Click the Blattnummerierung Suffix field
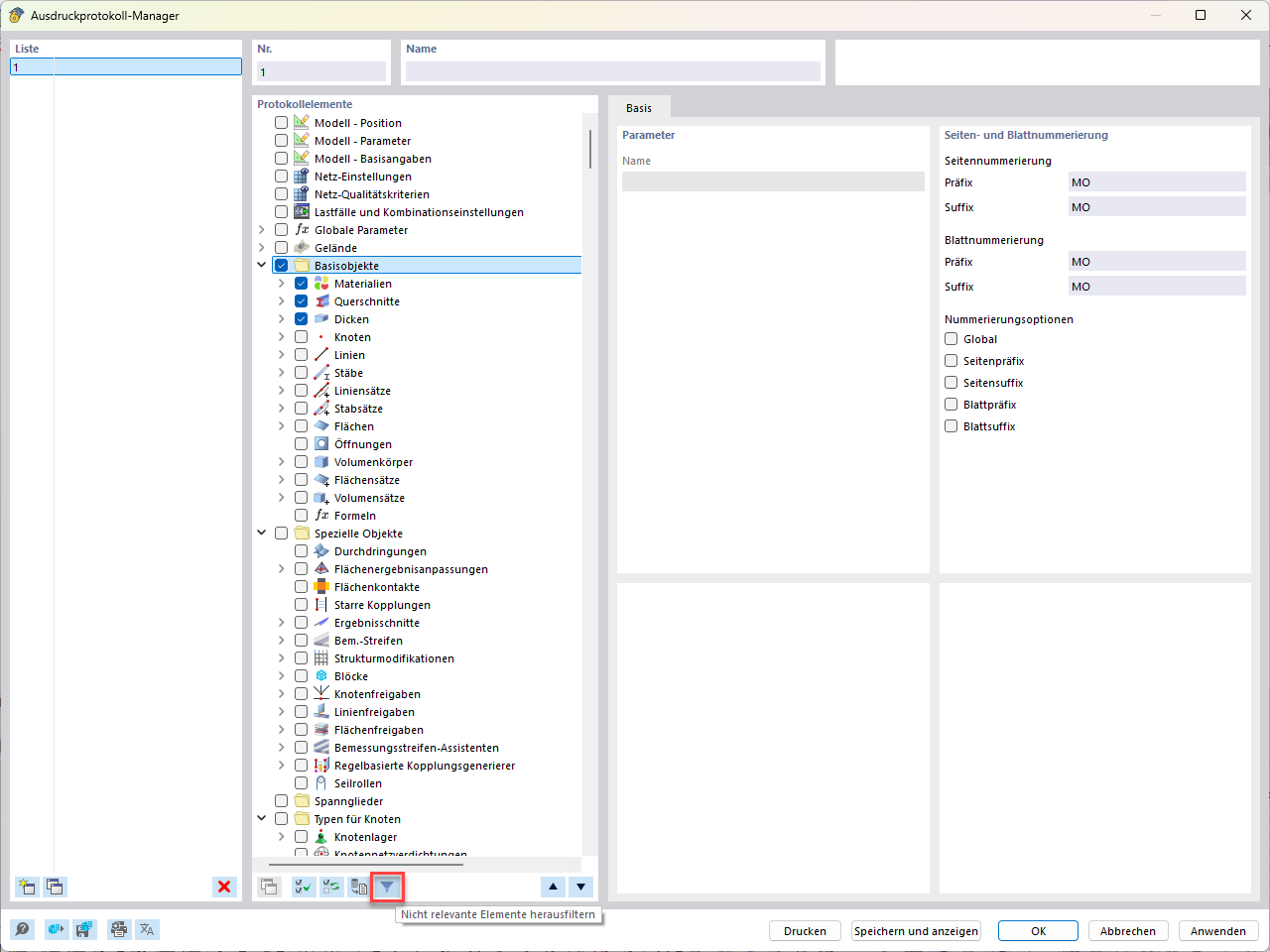Viewport: 1270px width, 952px height. (x=1157, y=287)
